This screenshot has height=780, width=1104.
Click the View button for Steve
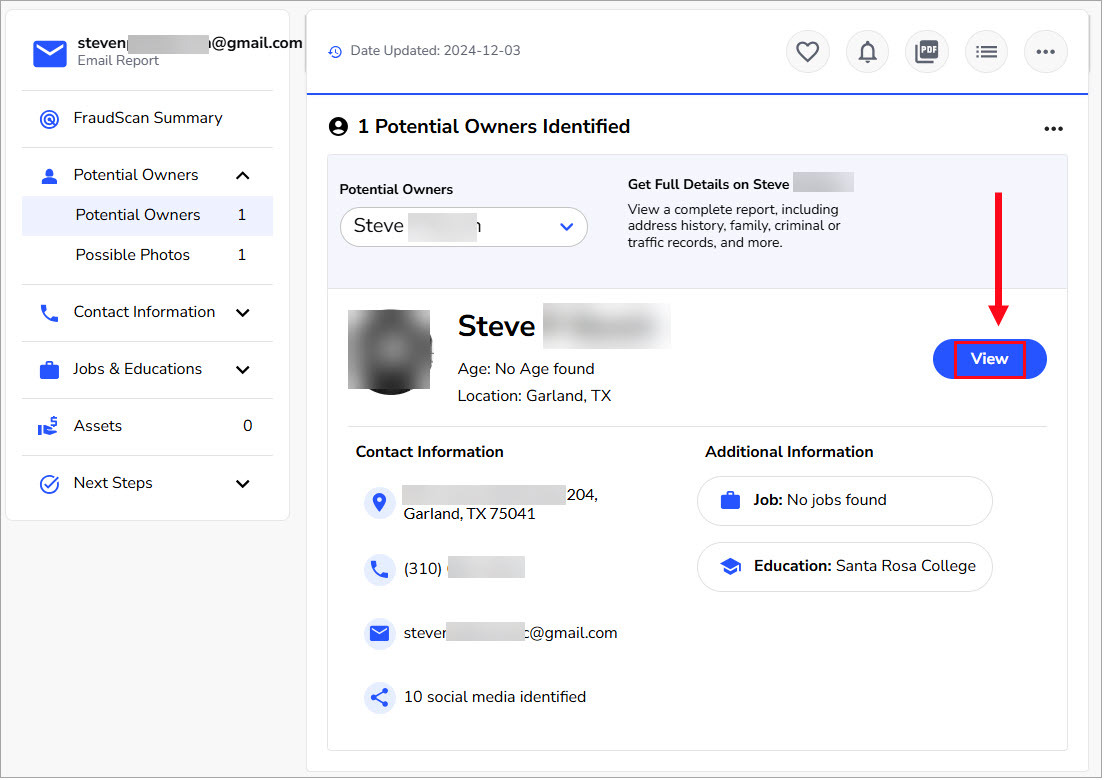click(989, 358)
